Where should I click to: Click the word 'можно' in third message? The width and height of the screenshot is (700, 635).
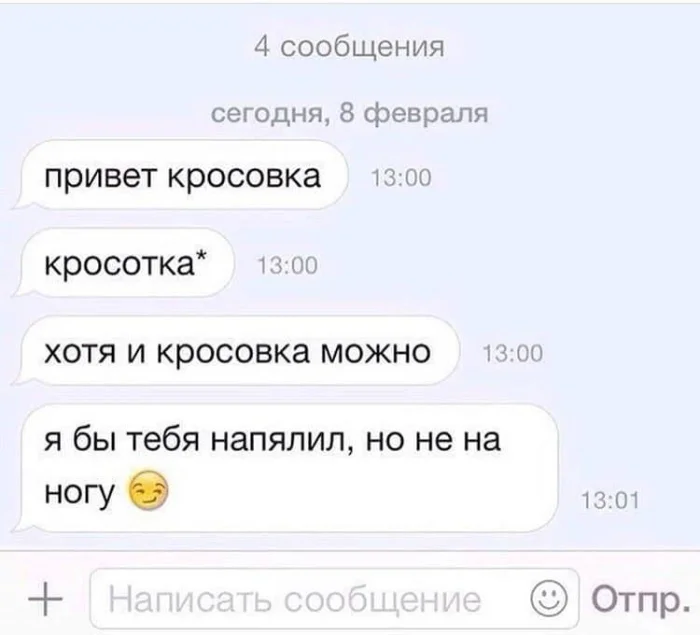click(375, 351)
